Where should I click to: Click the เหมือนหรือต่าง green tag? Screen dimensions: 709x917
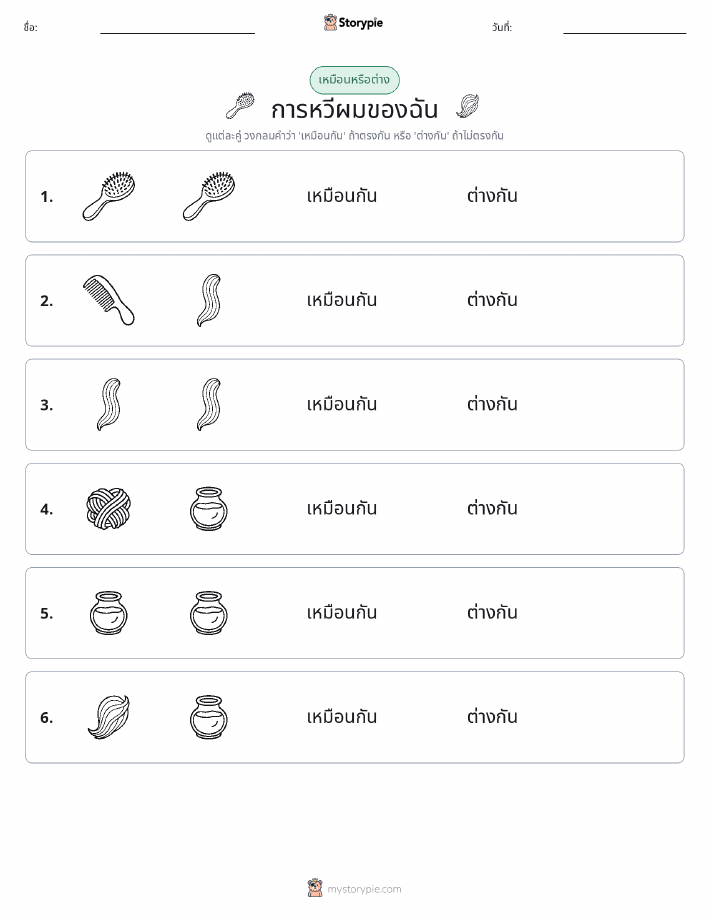(x=354, y=80)
